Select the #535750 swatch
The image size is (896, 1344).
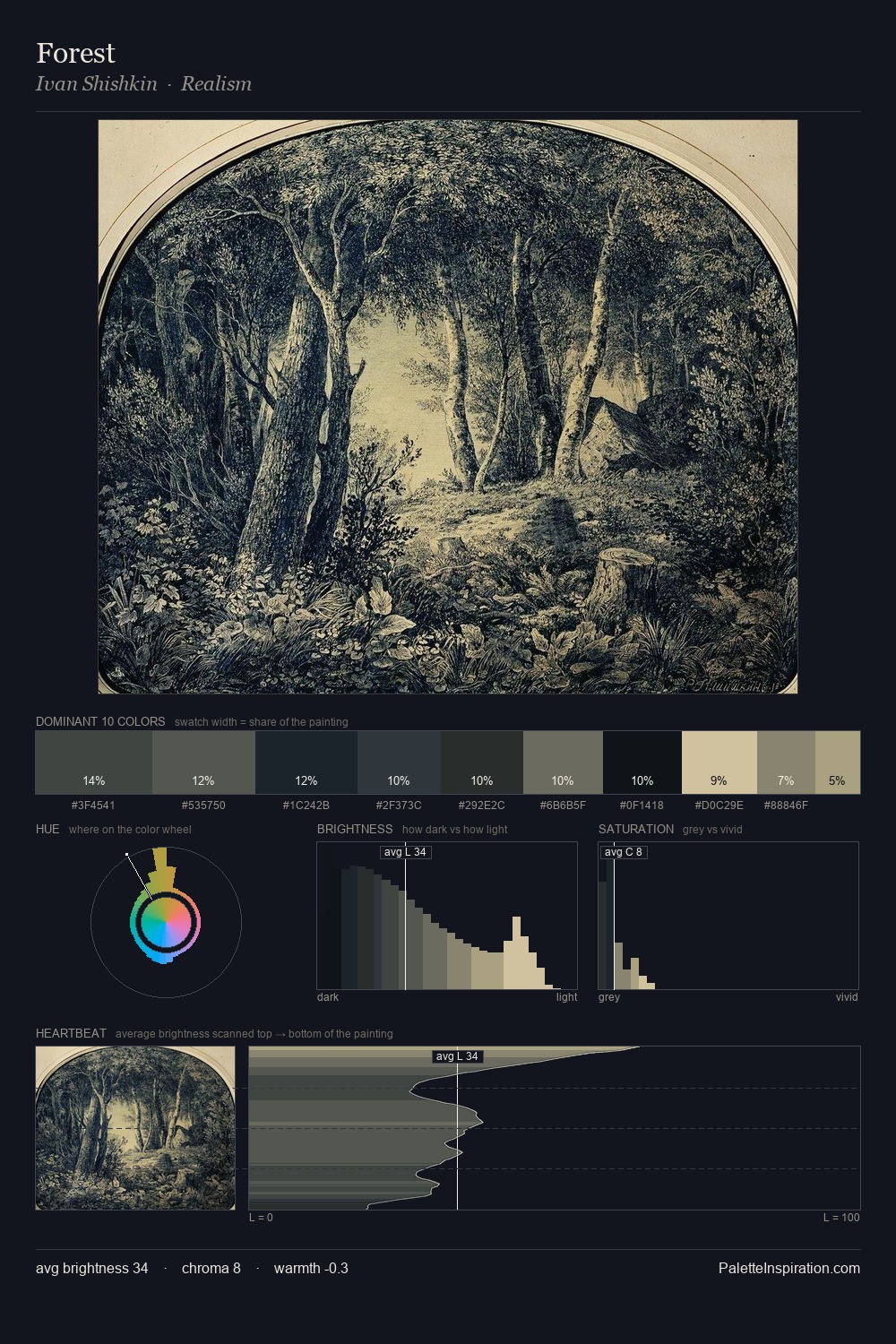(203, 762)
